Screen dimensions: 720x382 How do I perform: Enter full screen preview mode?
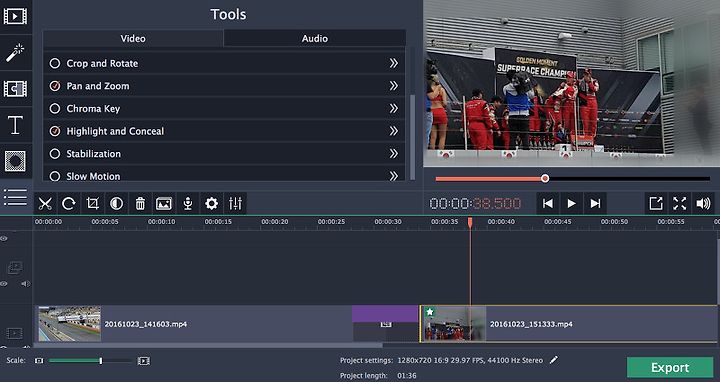click(x=680, y=203)
